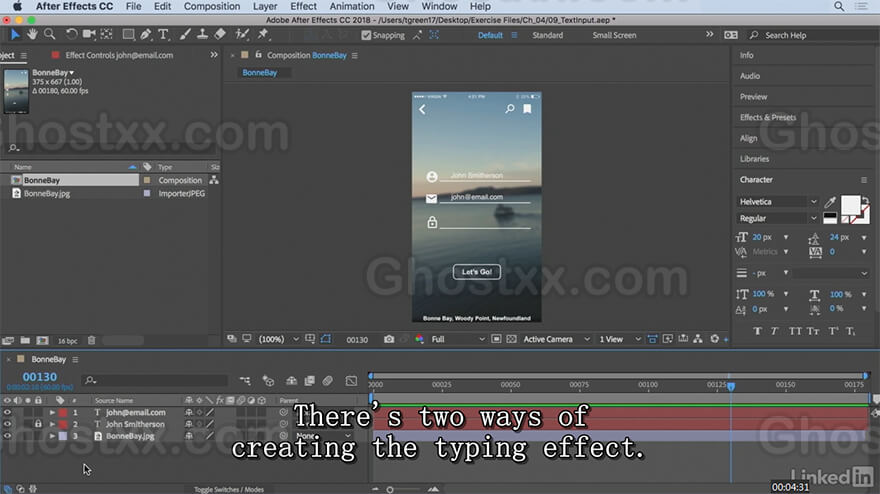This screenshot has height=494, width=880.
Task: Select the Pan Behind anchor tool
Action: tap(107, 35)
